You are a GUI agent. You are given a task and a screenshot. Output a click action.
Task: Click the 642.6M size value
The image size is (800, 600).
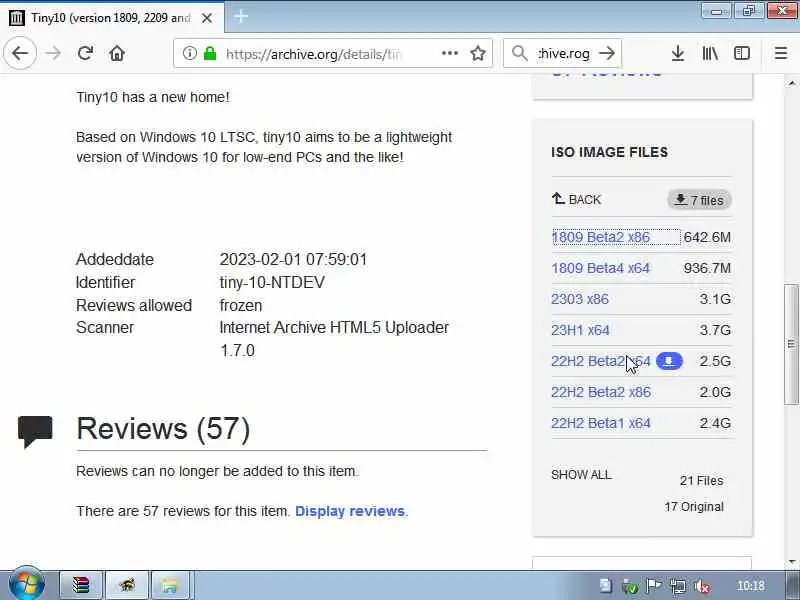pos(707,237)
